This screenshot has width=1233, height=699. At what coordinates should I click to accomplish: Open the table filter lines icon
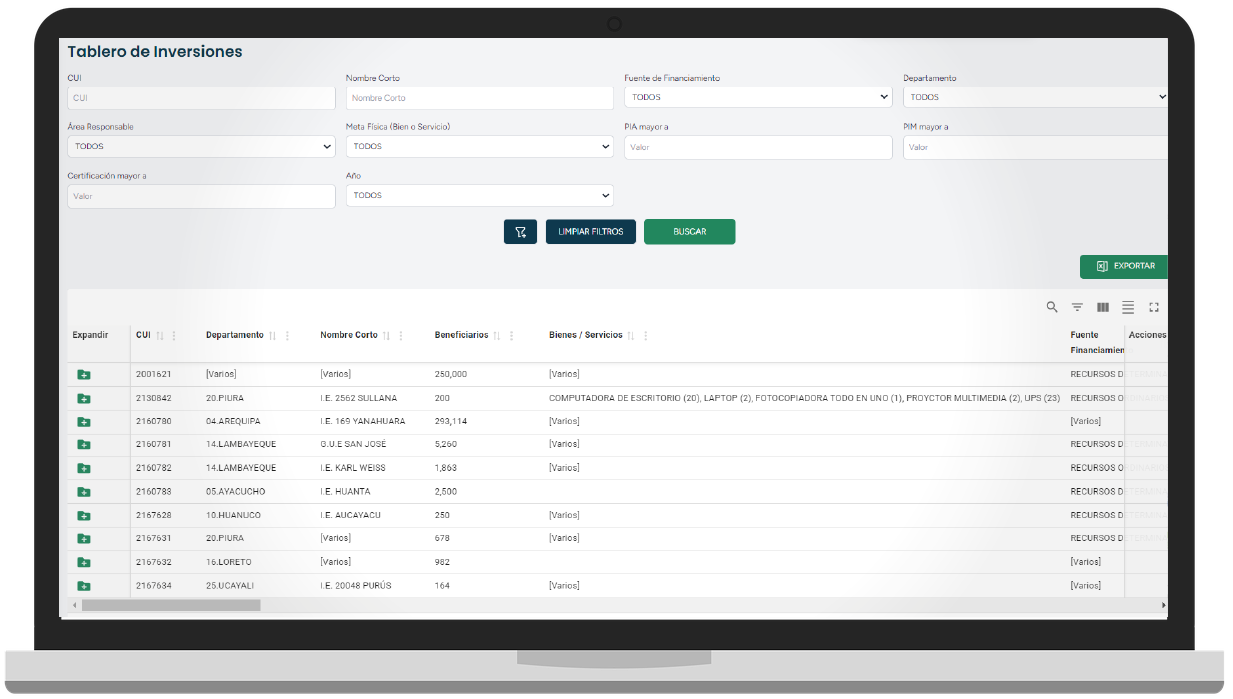click(x=1077, y=307)
